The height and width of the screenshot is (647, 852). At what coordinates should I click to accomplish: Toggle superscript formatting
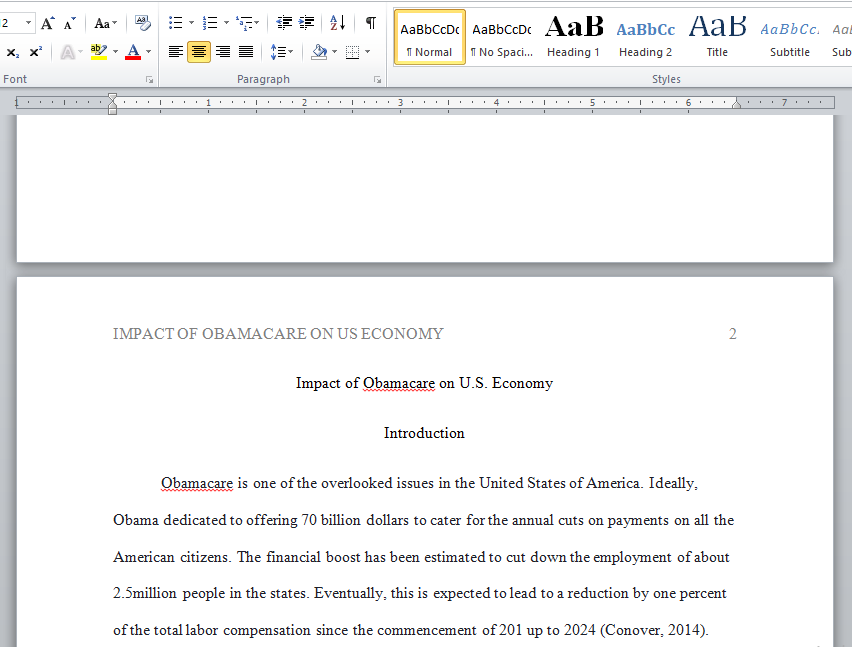click(35, 52)
